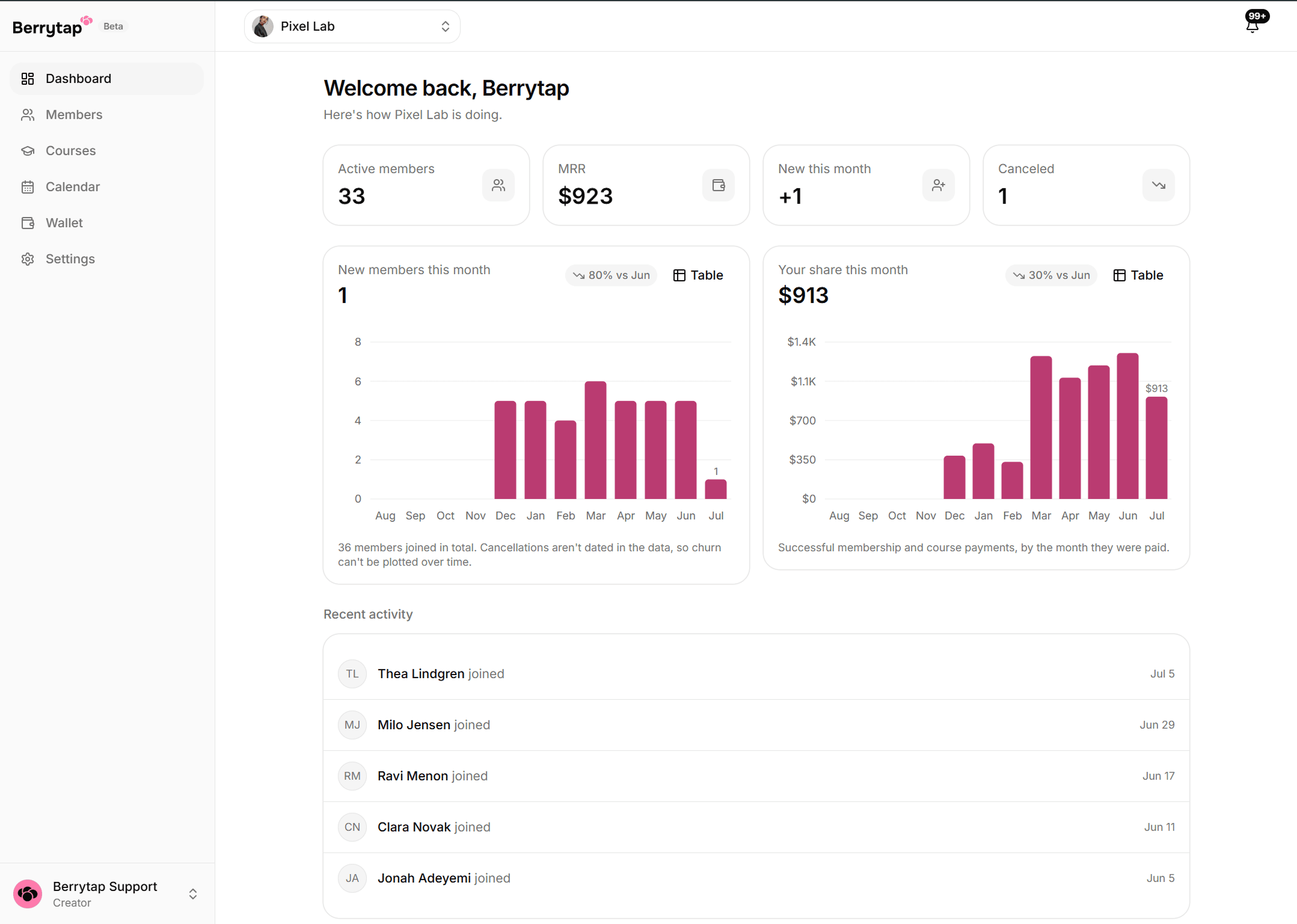Open the Calendar page
The width and height of the screenshot is (1297, 924).
(107, 187)
